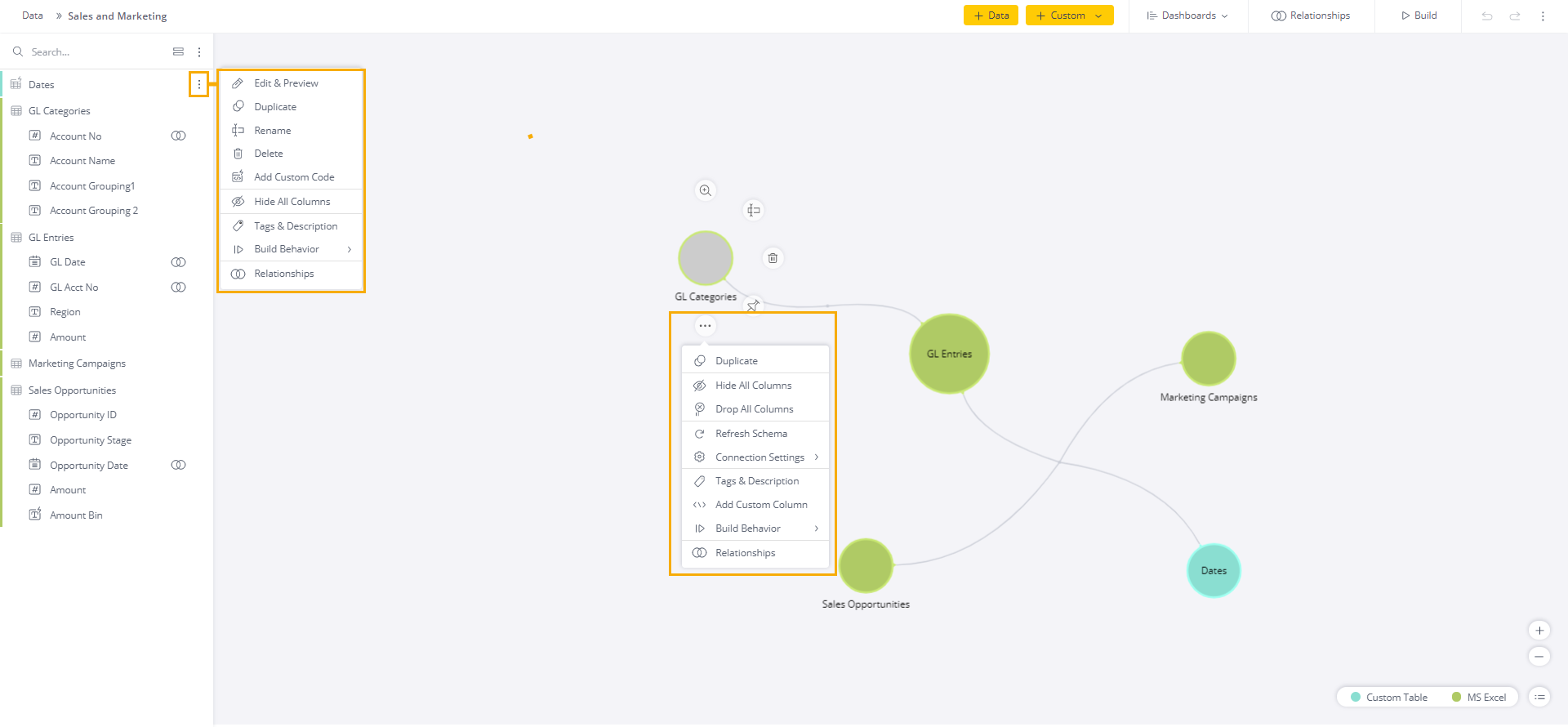Click the zoom-in magnifier icon above GL Categories

705,190
